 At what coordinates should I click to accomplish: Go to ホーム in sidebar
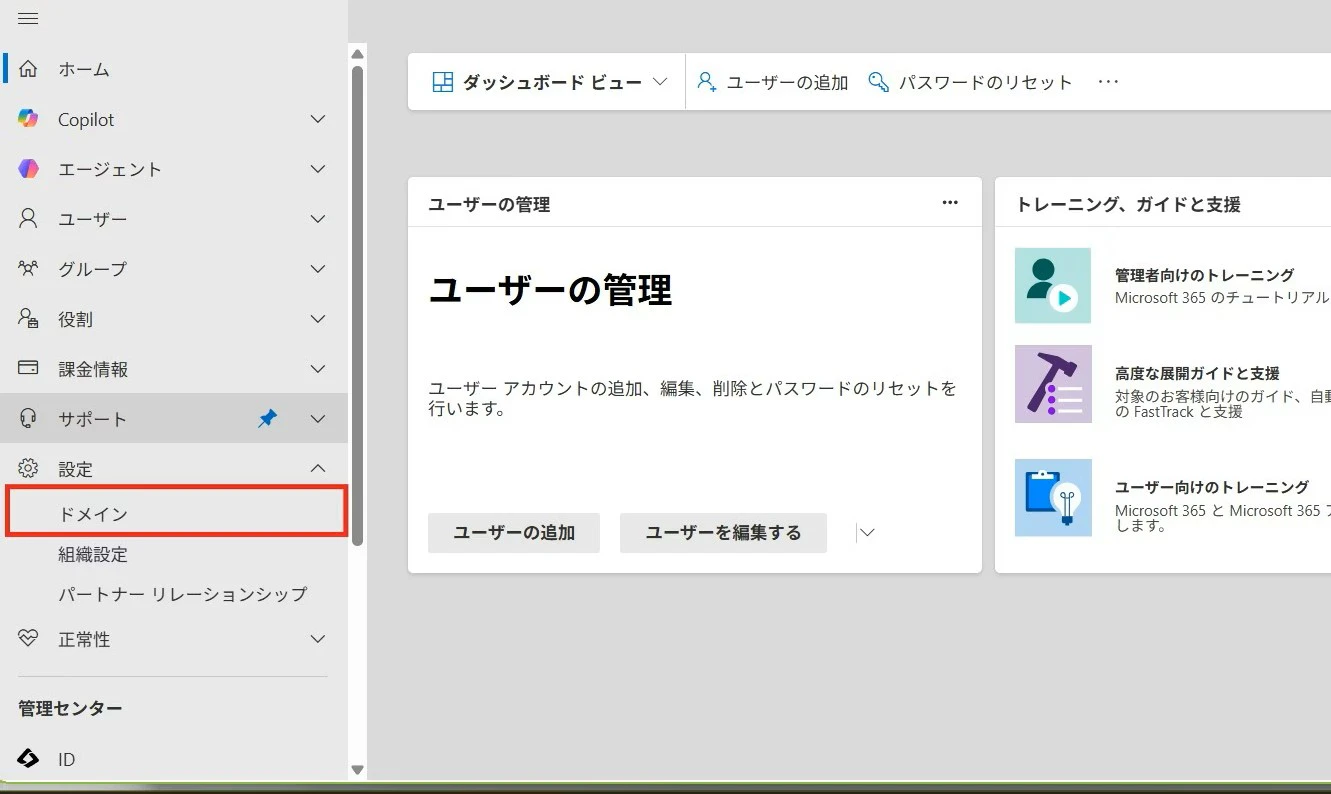(x=84, y=69)
